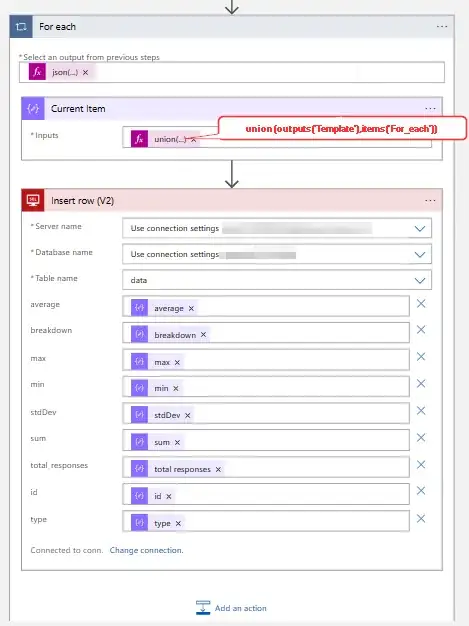
Task: Click the id token dynamic content icon
Action: coord(139,495)
